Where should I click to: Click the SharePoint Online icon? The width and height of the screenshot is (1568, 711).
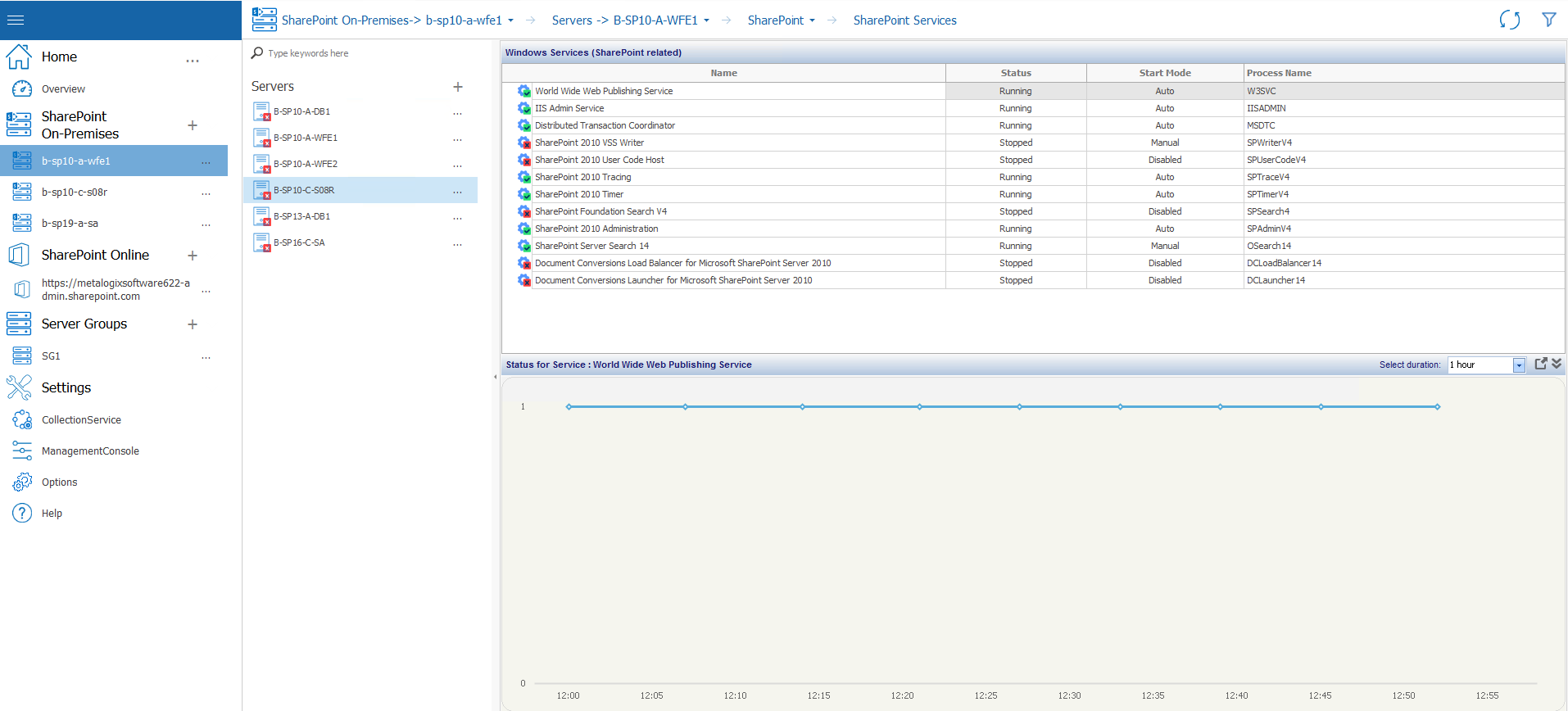coord(19,255)
